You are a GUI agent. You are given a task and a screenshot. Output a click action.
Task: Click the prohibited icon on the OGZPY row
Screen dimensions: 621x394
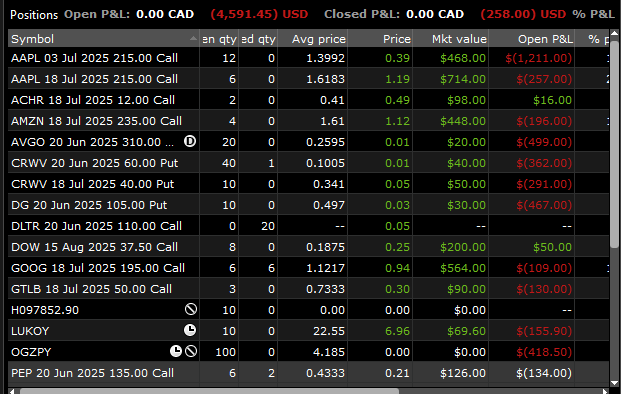pyautogui.click(x=191, y=351)
